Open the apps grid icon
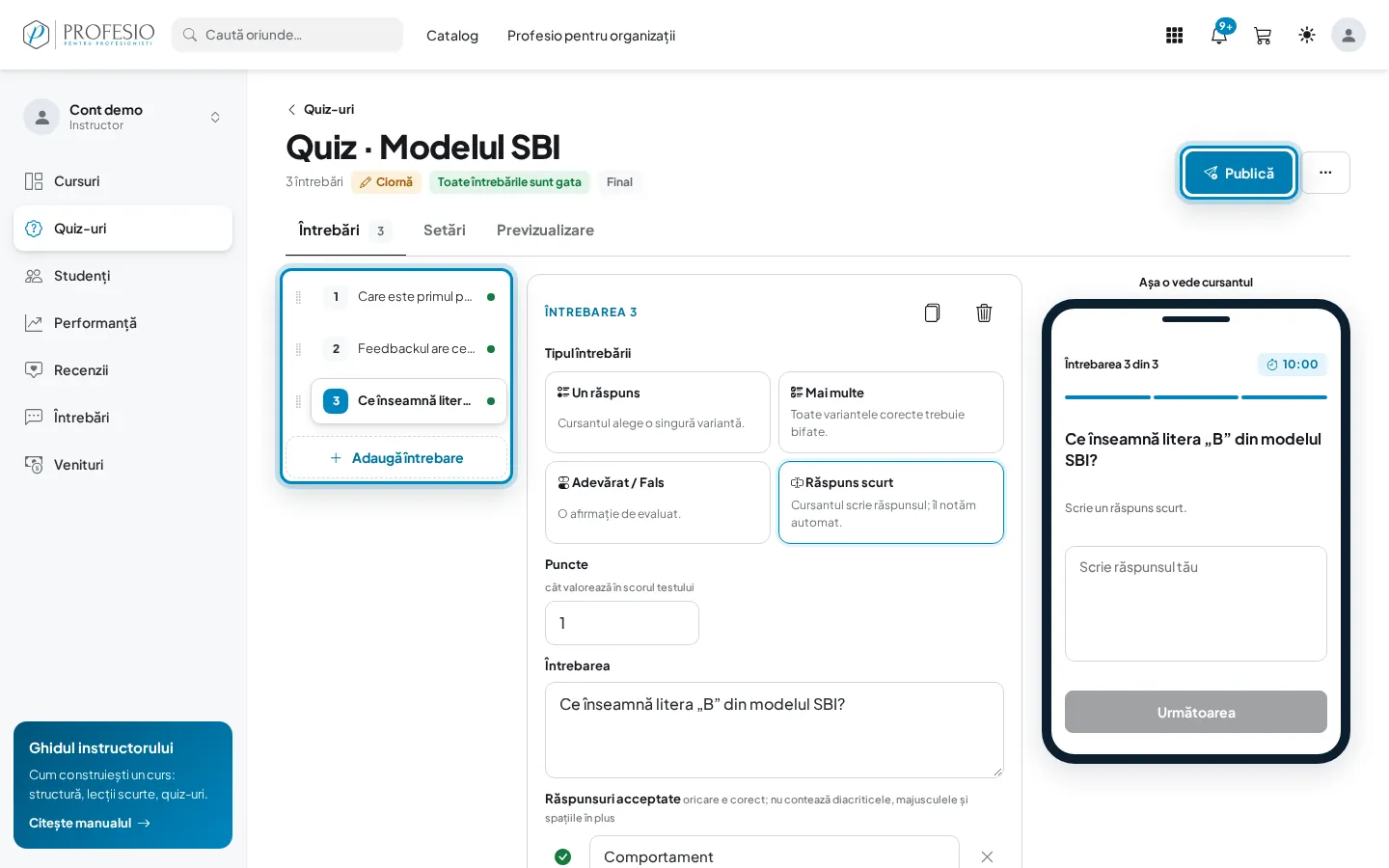Viewport: 1389px width, 868px height. coord(1174,36)
